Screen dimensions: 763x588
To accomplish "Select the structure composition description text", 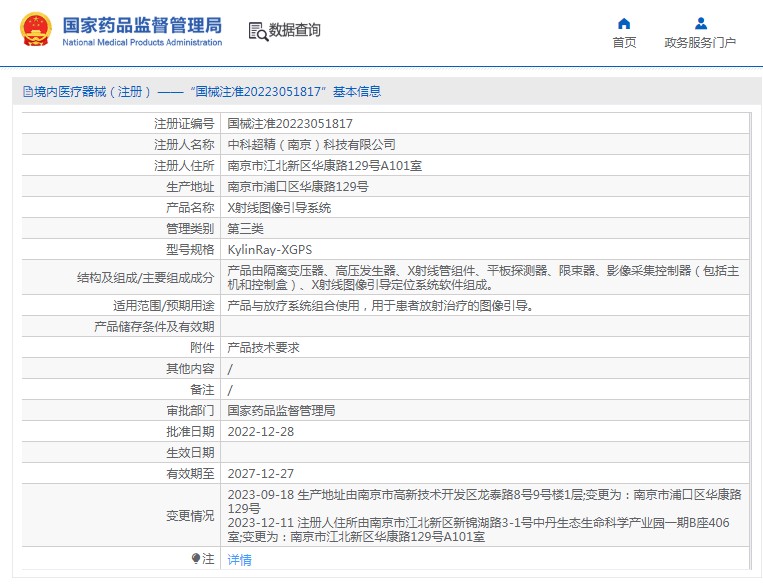I will click(x=483, y=277).
